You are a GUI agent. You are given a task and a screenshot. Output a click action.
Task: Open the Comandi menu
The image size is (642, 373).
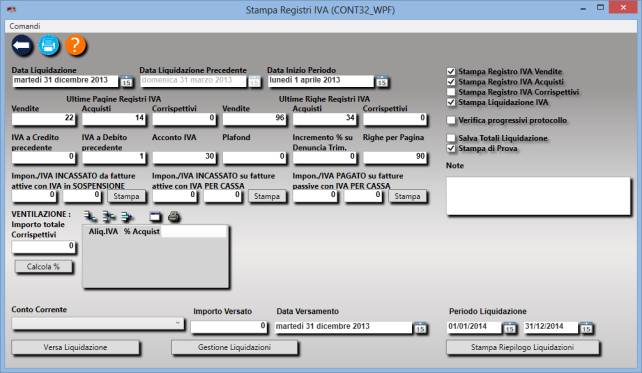click(x=25, y=26)
